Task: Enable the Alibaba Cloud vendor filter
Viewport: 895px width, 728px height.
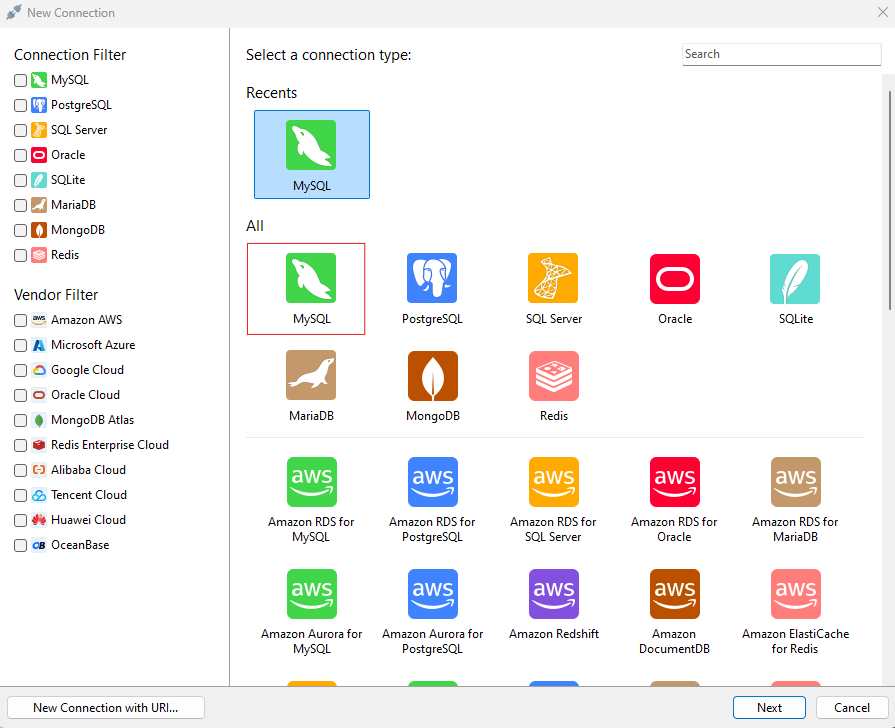Action: 21,470
